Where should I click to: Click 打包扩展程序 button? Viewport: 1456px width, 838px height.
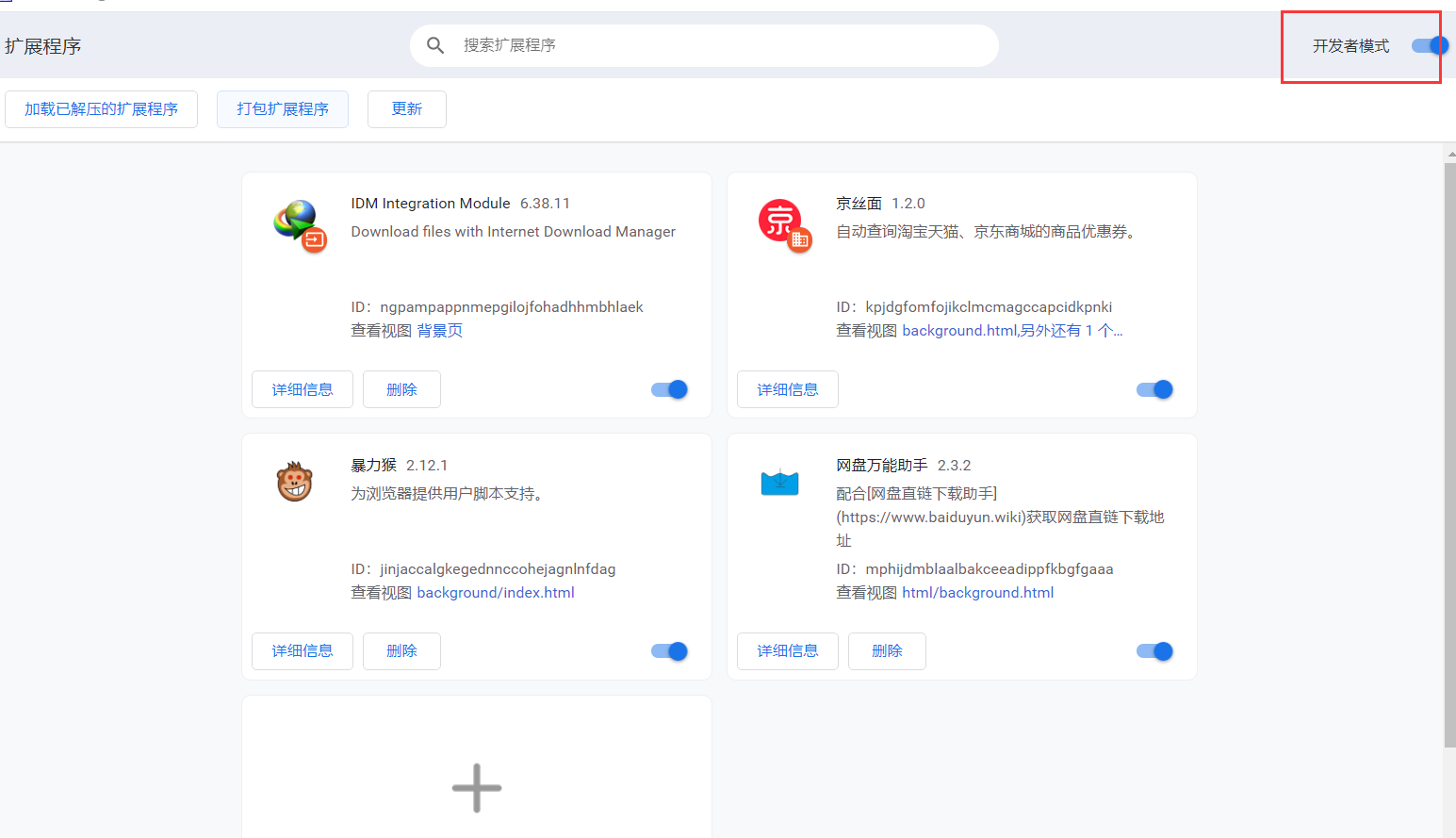pos(283,109)
